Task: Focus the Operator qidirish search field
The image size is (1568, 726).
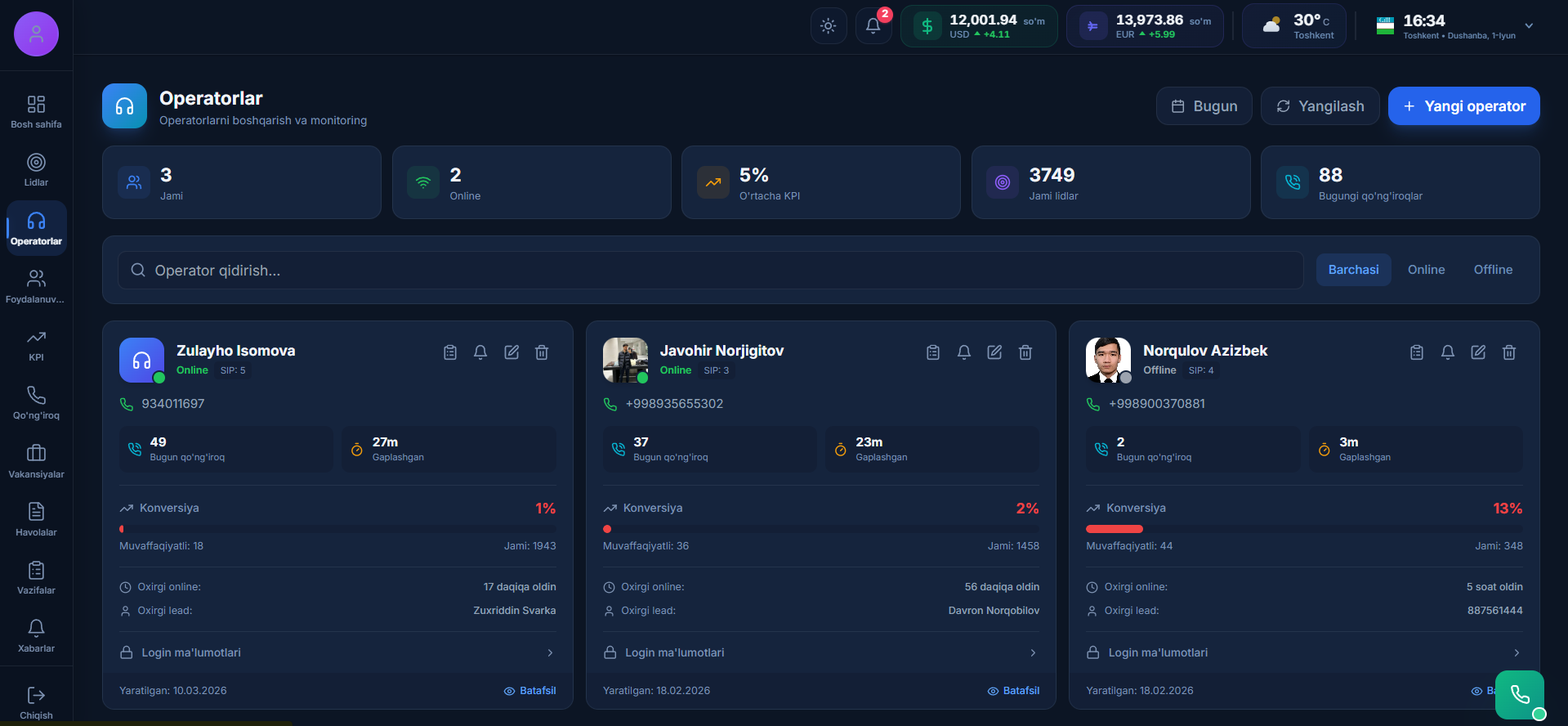Action: tap(710, 271)
